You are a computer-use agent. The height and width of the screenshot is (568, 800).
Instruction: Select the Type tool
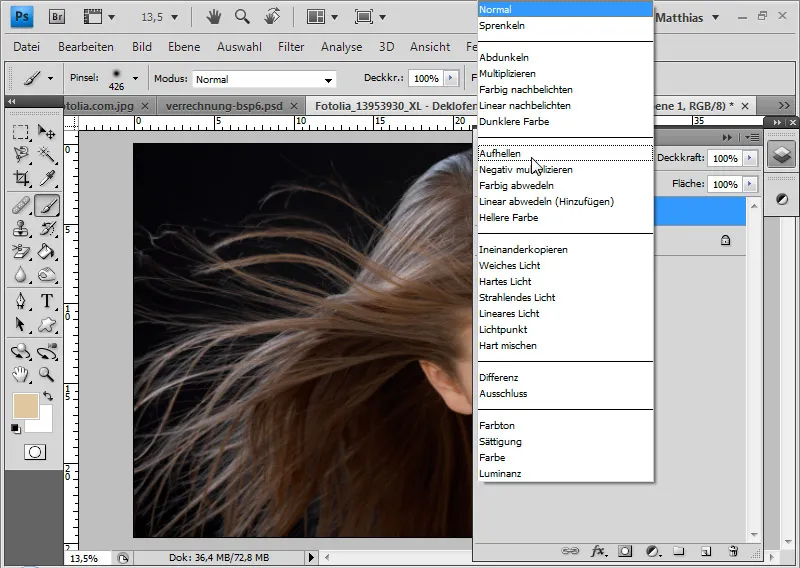pyautogui.click(x=47, y=301)
